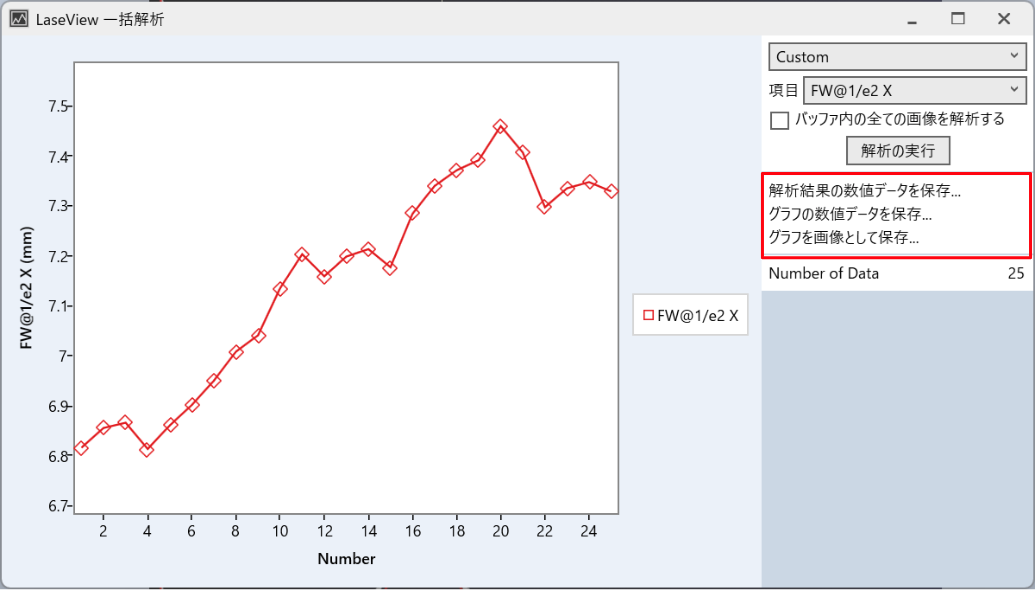
Task: Click the data marker at Number 11
Action: [302, 255]
